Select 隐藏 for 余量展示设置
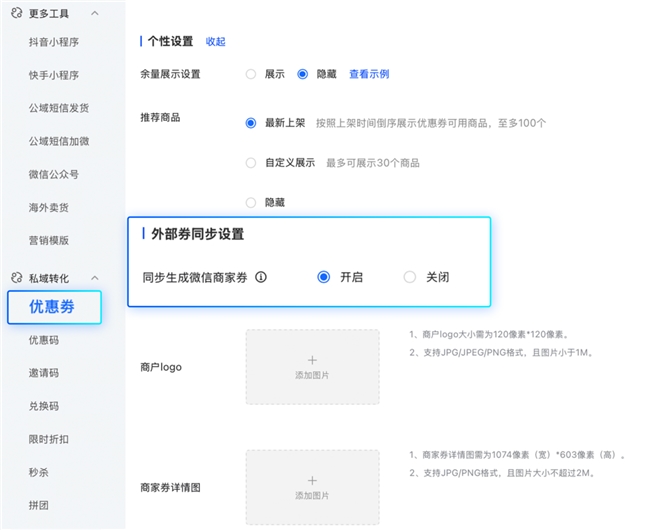This screenshot has width=650, height=530. click(x=303, y=74)
